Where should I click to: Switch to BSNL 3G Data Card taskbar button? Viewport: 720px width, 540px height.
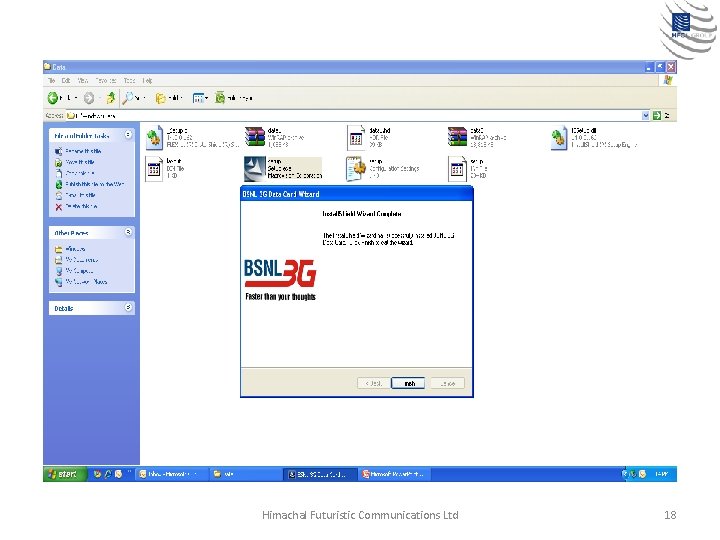tap(320, 474)
